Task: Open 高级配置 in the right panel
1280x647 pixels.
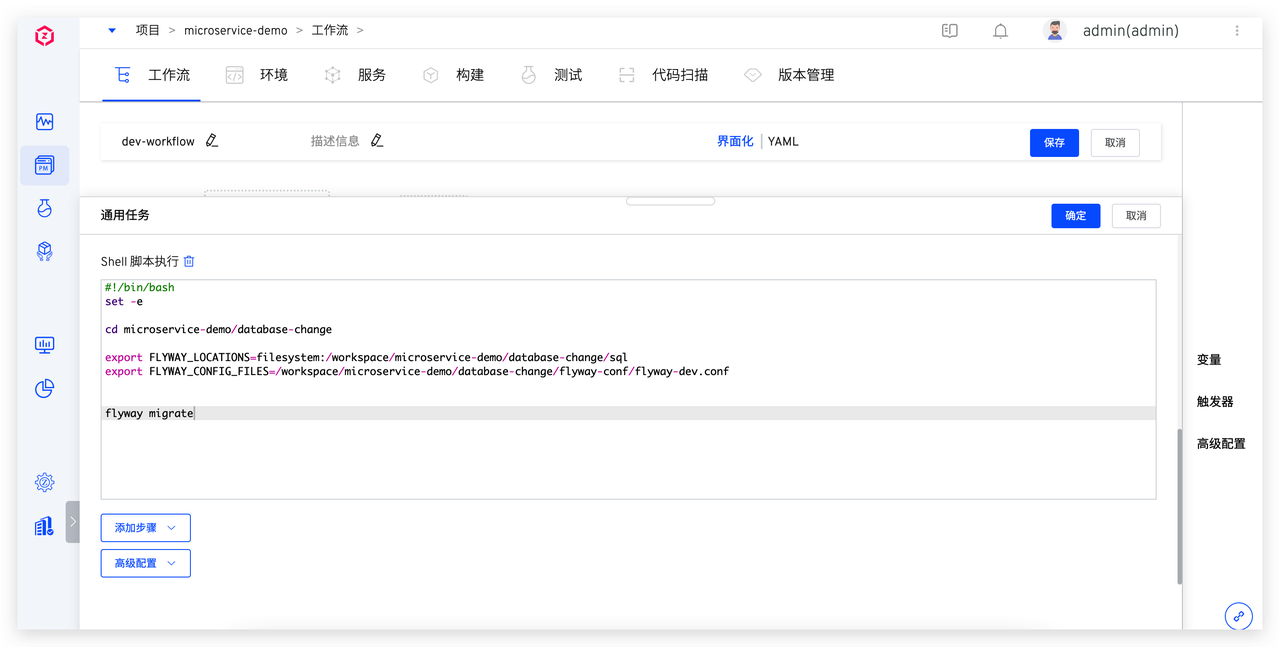Action: coord(1221,444)
